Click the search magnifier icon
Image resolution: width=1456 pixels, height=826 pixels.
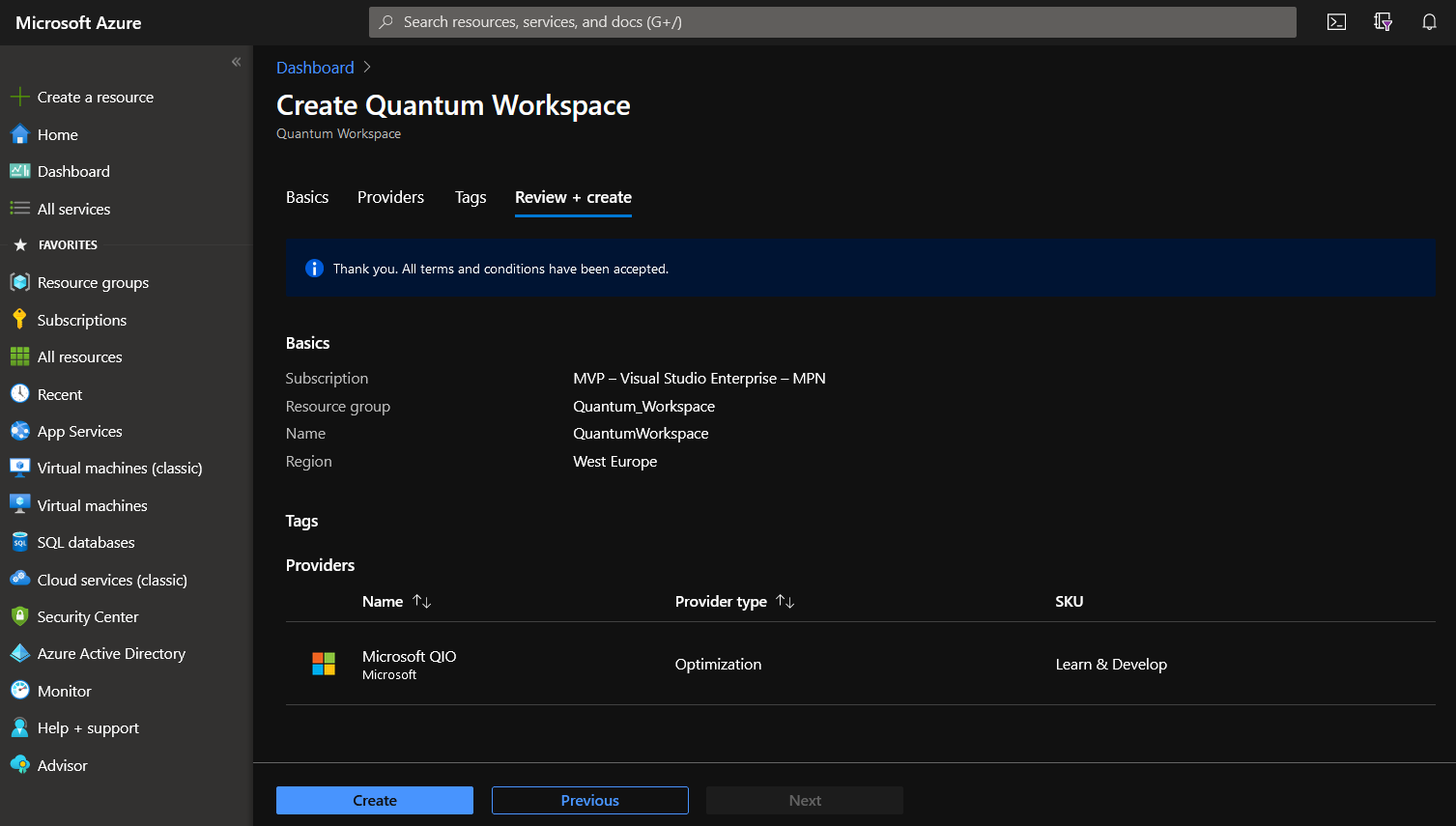point(386,22)
